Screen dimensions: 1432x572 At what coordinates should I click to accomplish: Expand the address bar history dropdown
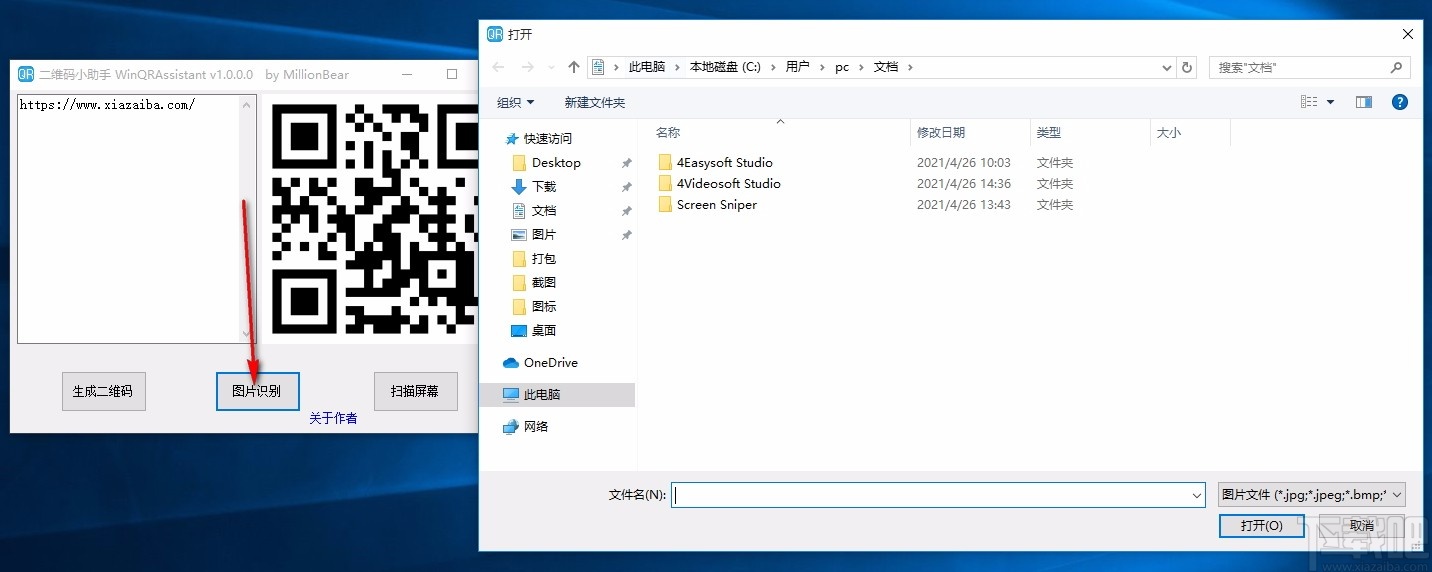[x=1167, y=68]
